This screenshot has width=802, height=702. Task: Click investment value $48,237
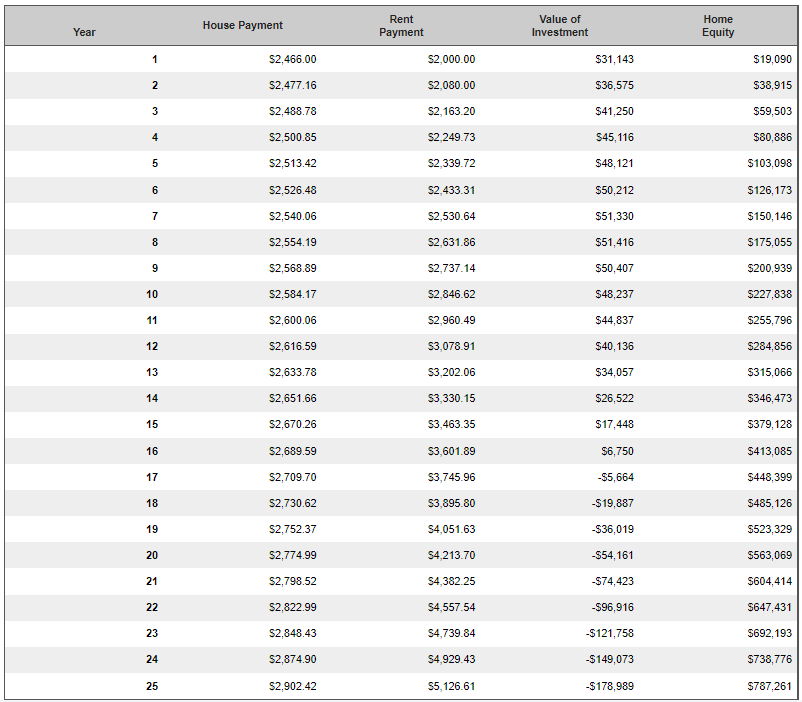[614, 295]
